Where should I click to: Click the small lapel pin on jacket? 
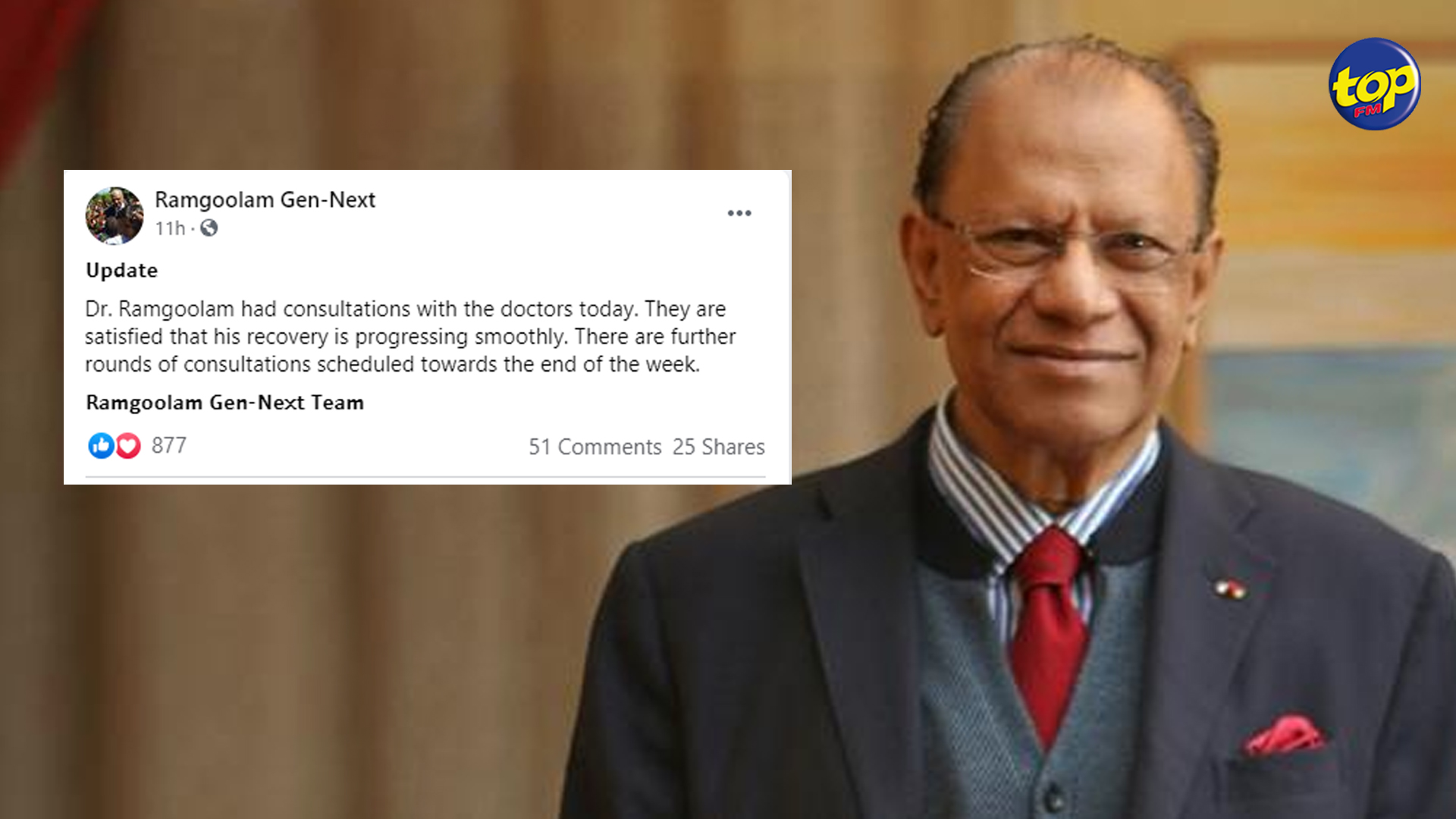1229,588
